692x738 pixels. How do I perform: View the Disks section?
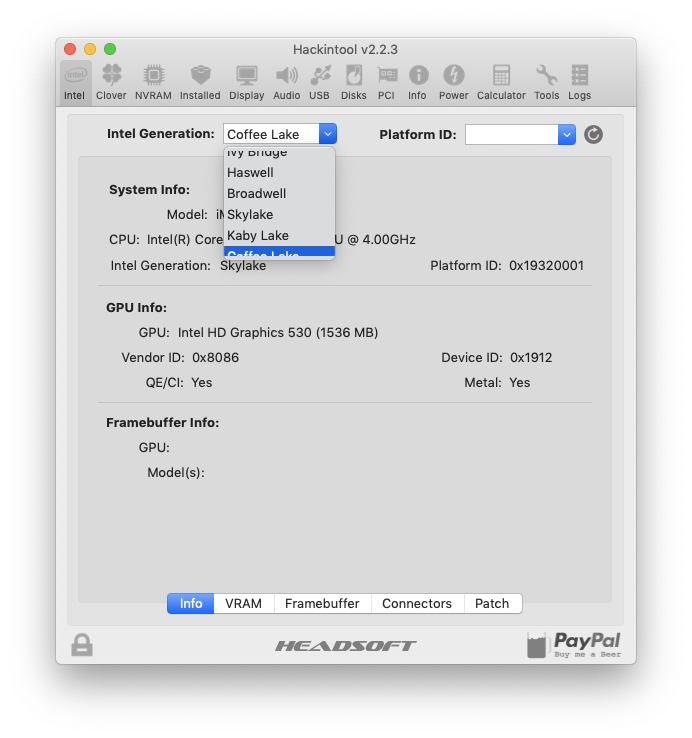354,83
